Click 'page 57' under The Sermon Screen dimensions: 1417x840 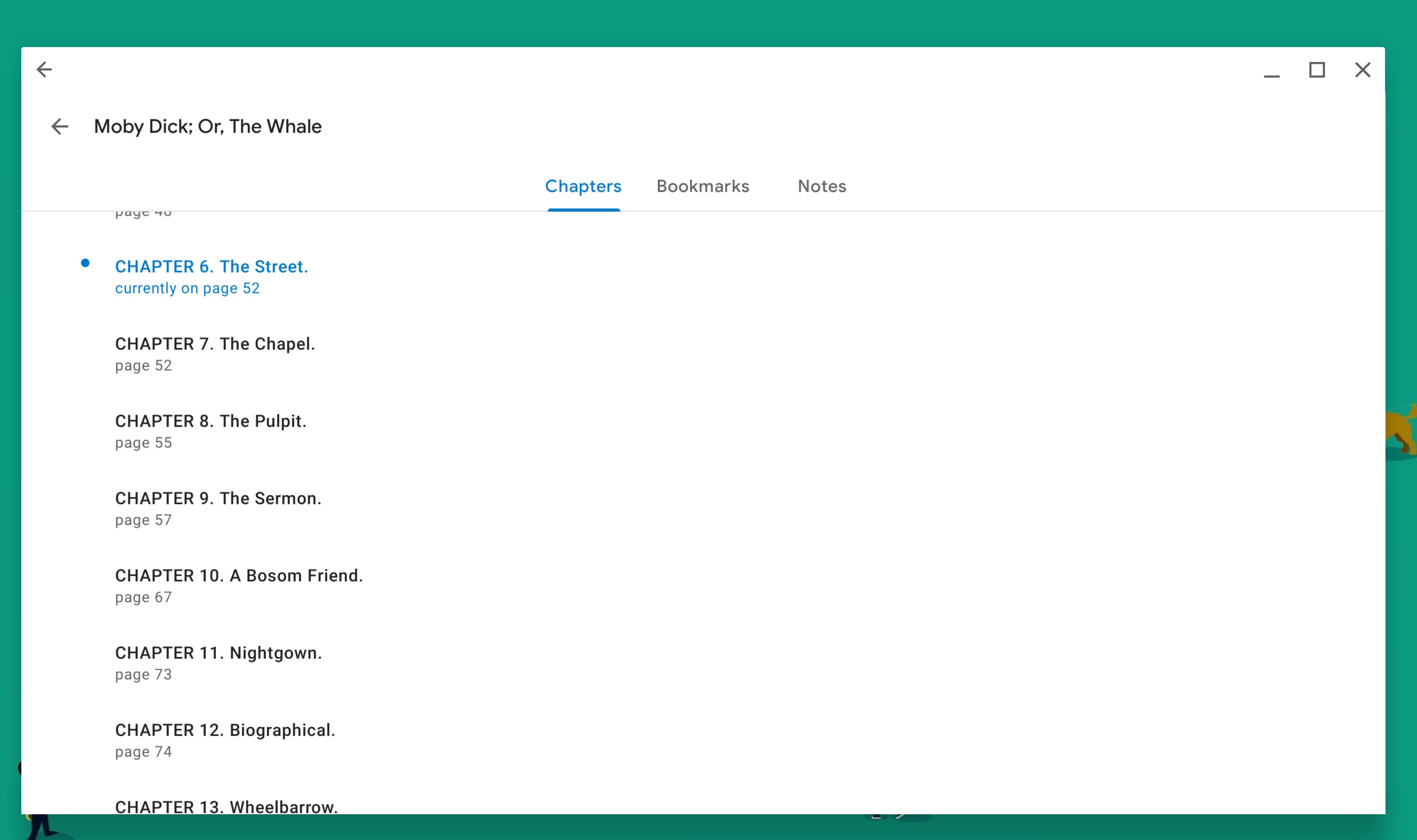coord(143,520)
